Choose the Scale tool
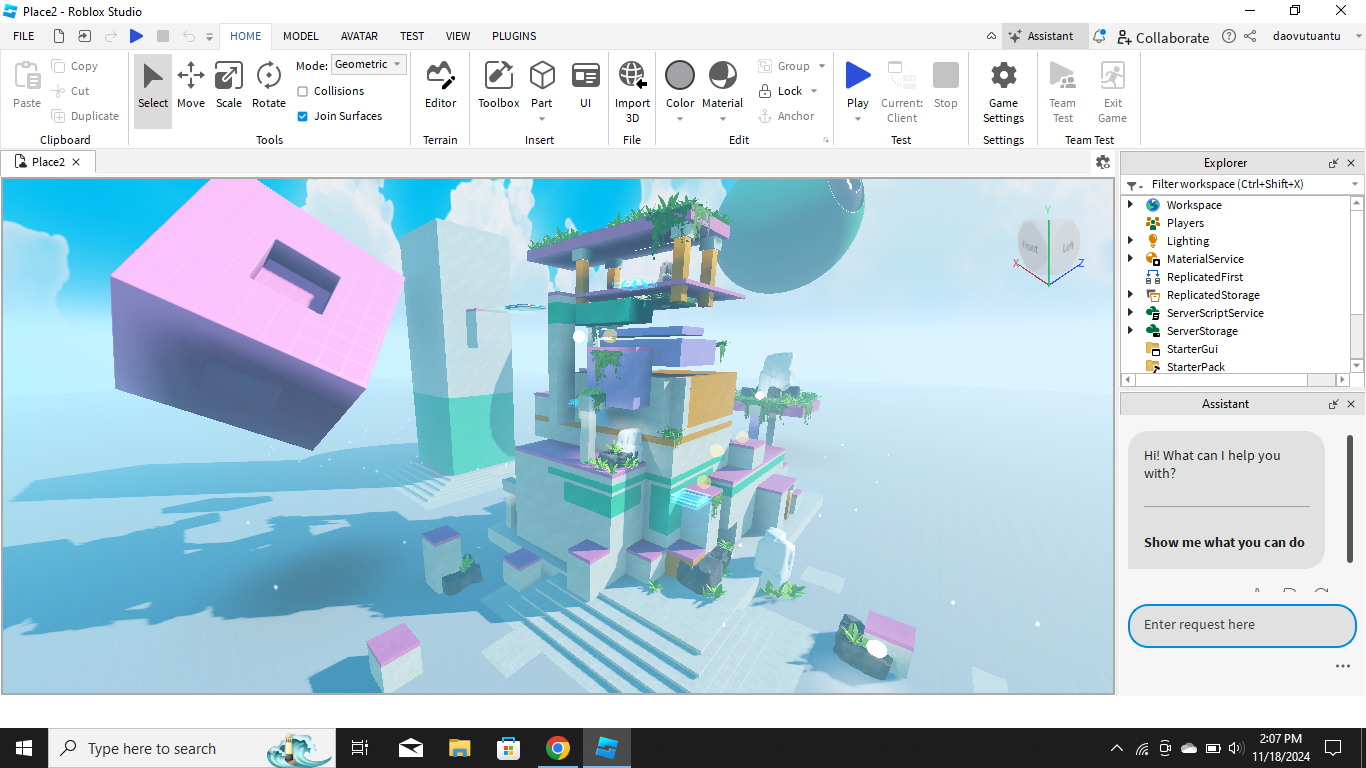 pyautogui.click(x=229, y=86)
